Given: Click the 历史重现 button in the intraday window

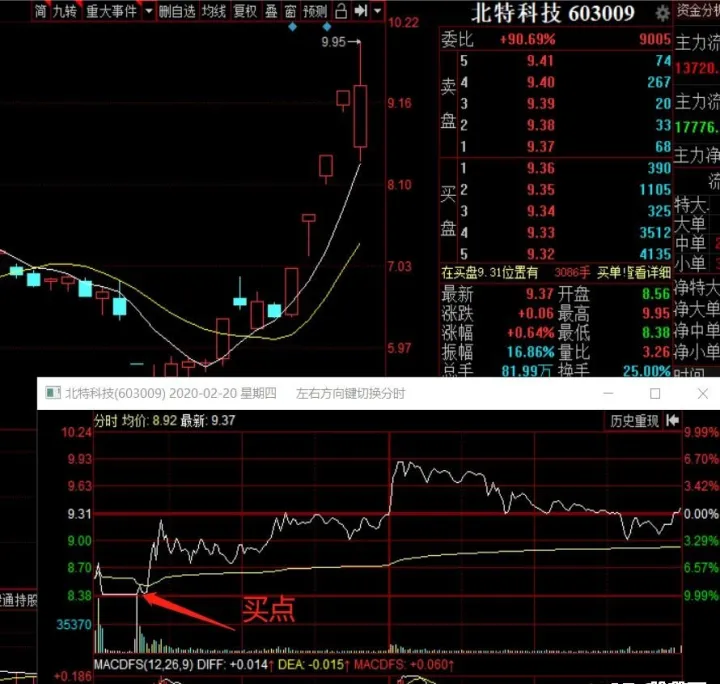Looking at the screenshot, I should [x=634, y=421].
